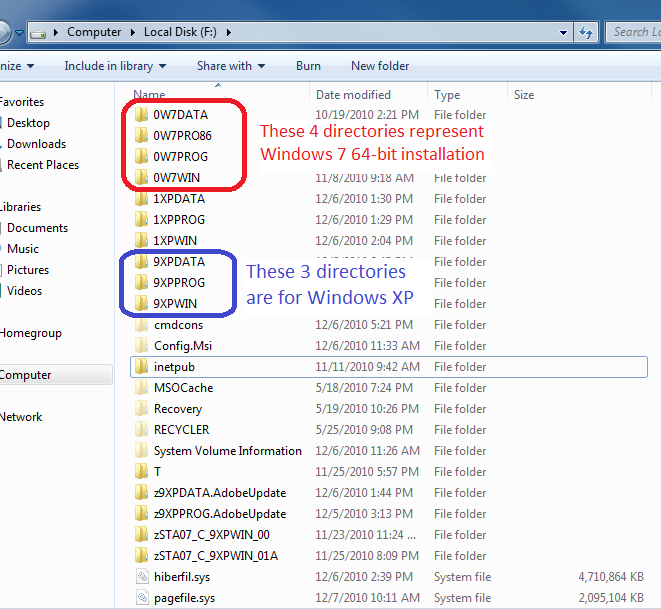Click the 1XPDATA folder icon

click(x=141, y=199)
